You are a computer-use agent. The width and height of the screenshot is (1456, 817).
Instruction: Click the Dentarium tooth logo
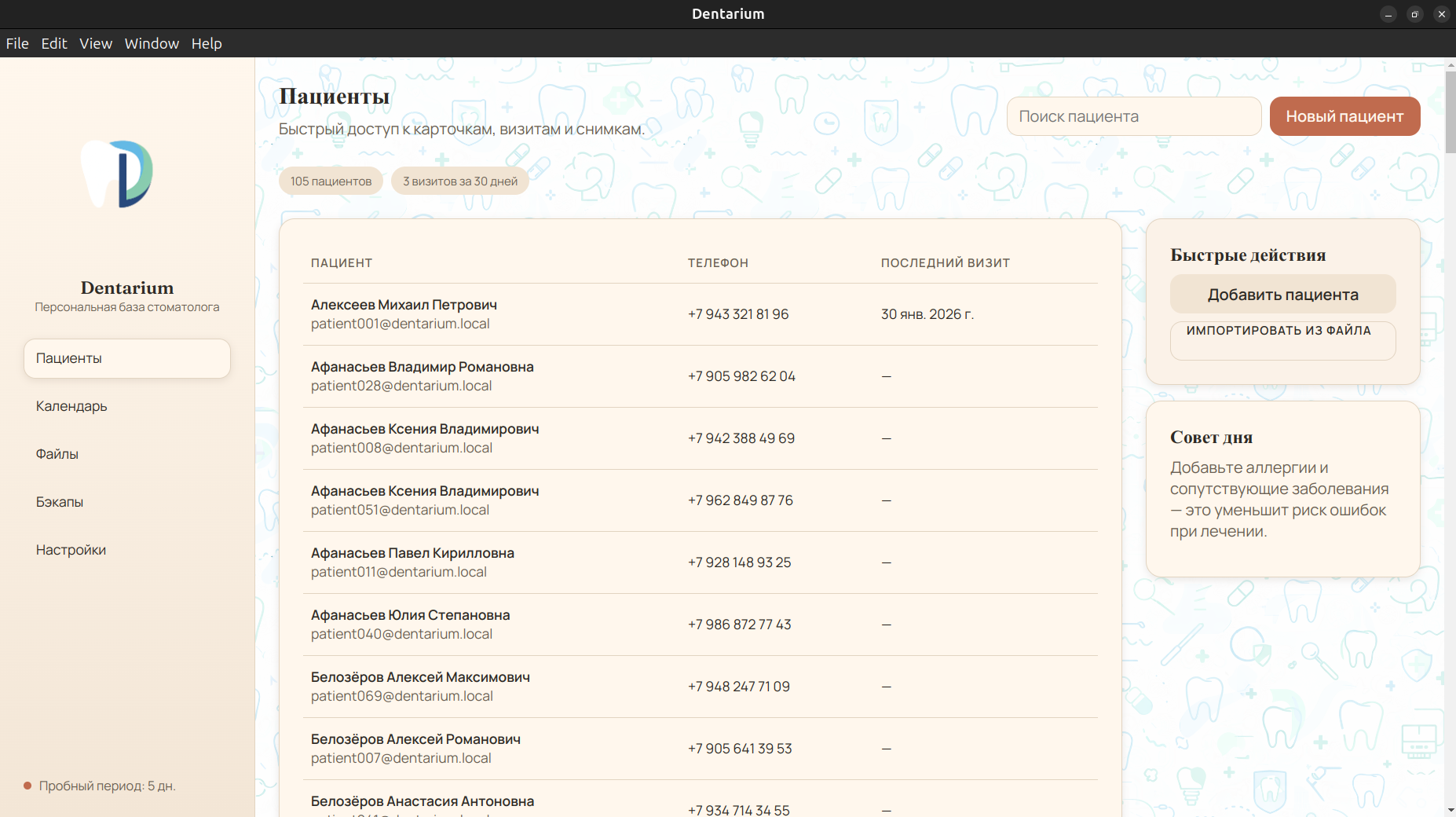click(x=118, y=174)
